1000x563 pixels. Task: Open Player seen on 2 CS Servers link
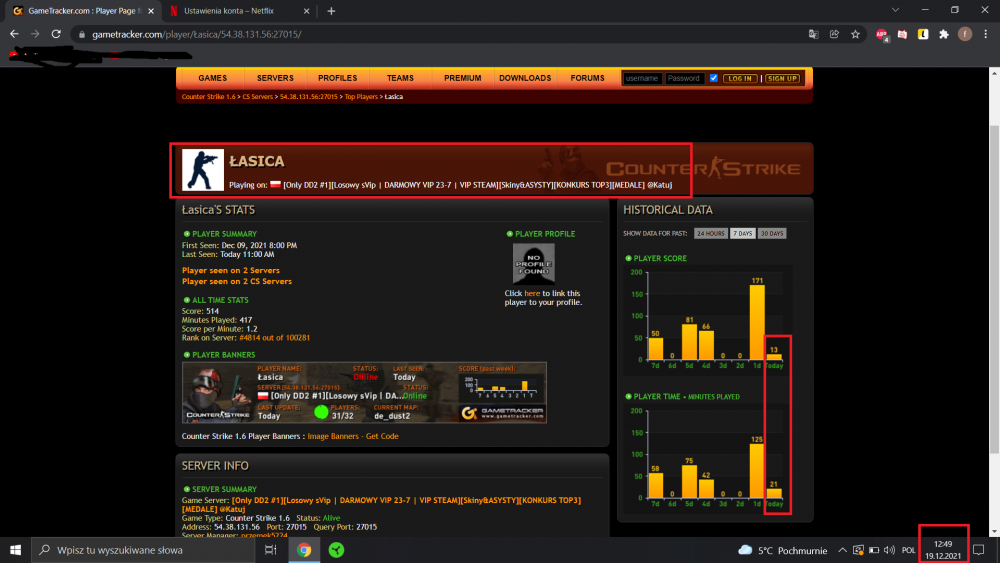point(237,281)
